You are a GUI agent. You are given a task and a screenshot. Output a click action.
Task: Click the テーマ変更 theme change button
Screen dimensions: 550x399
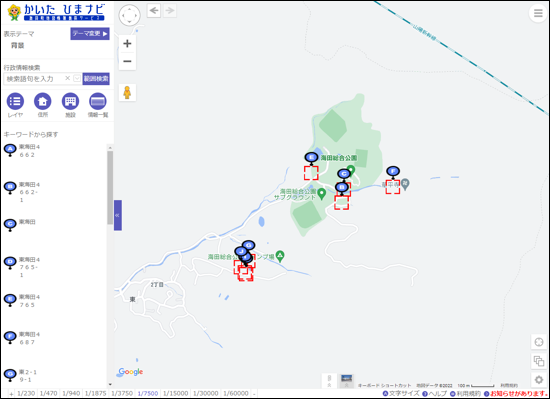click(x=90, y=34)
